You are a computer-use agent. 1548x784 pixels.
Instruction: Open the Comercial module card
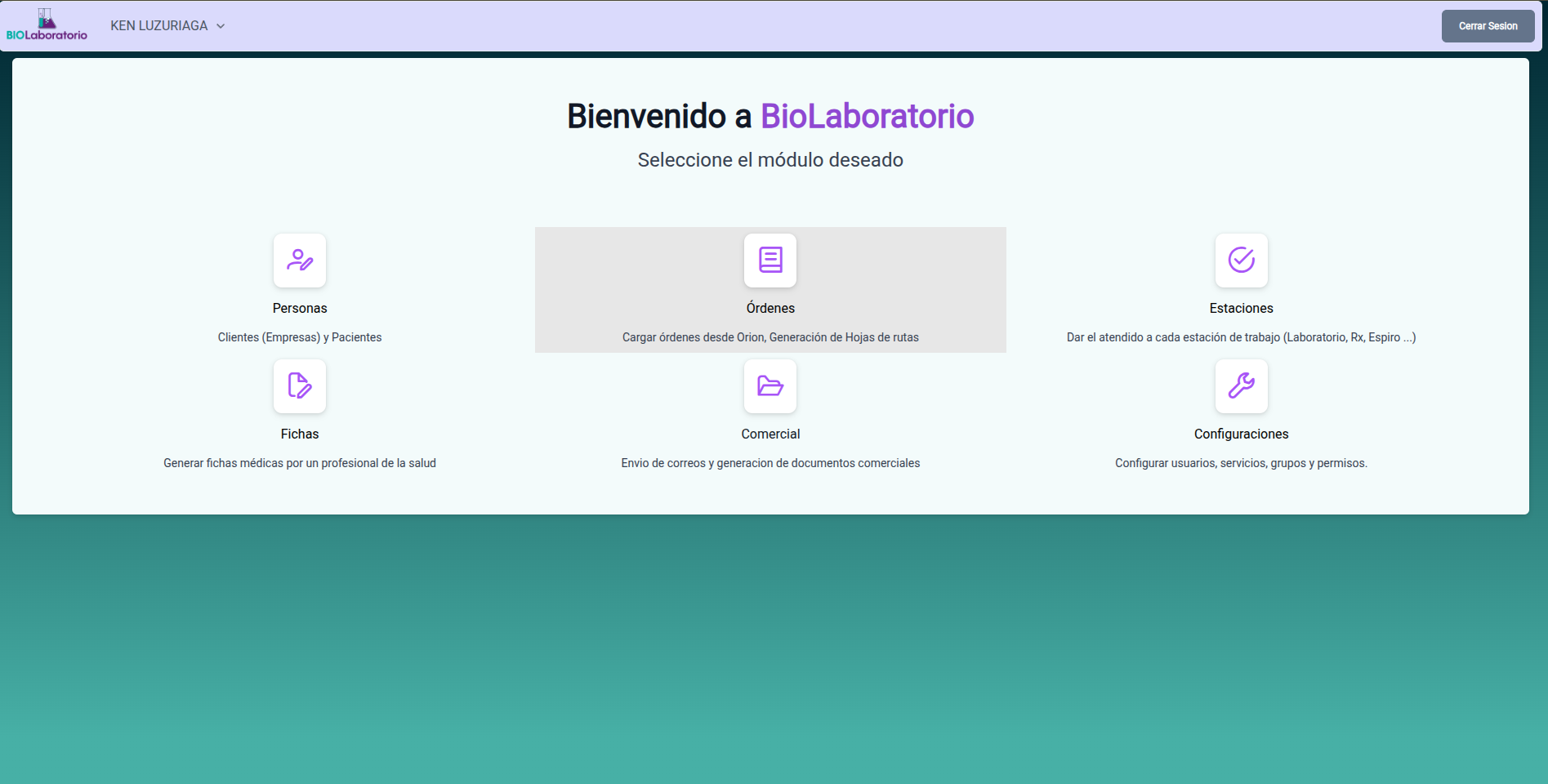point(770,408)
